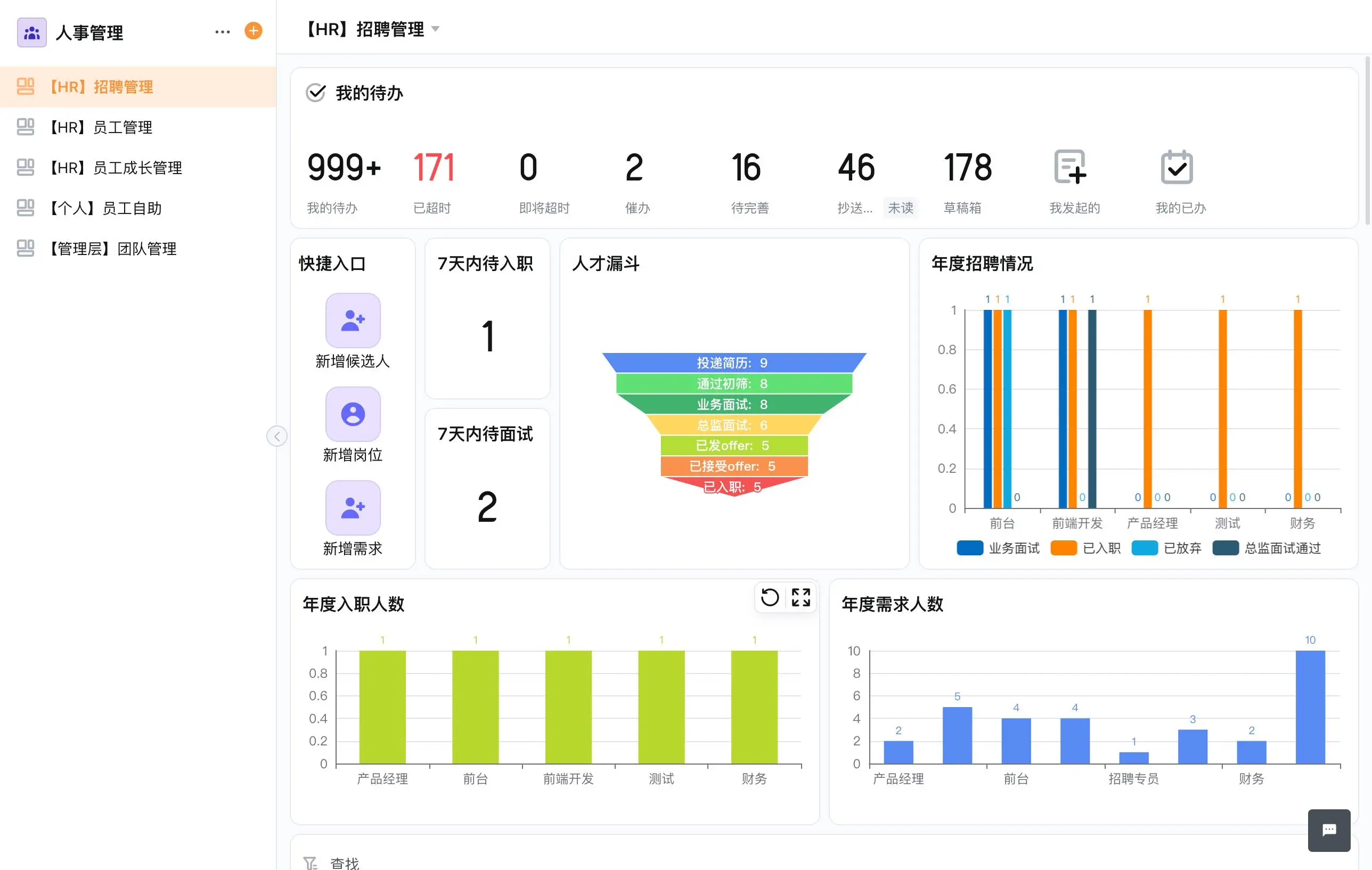This screenshot has width=1372, height=870.
Task: Open 【管理层】团队管理 in sidebar
Action: 138,249
